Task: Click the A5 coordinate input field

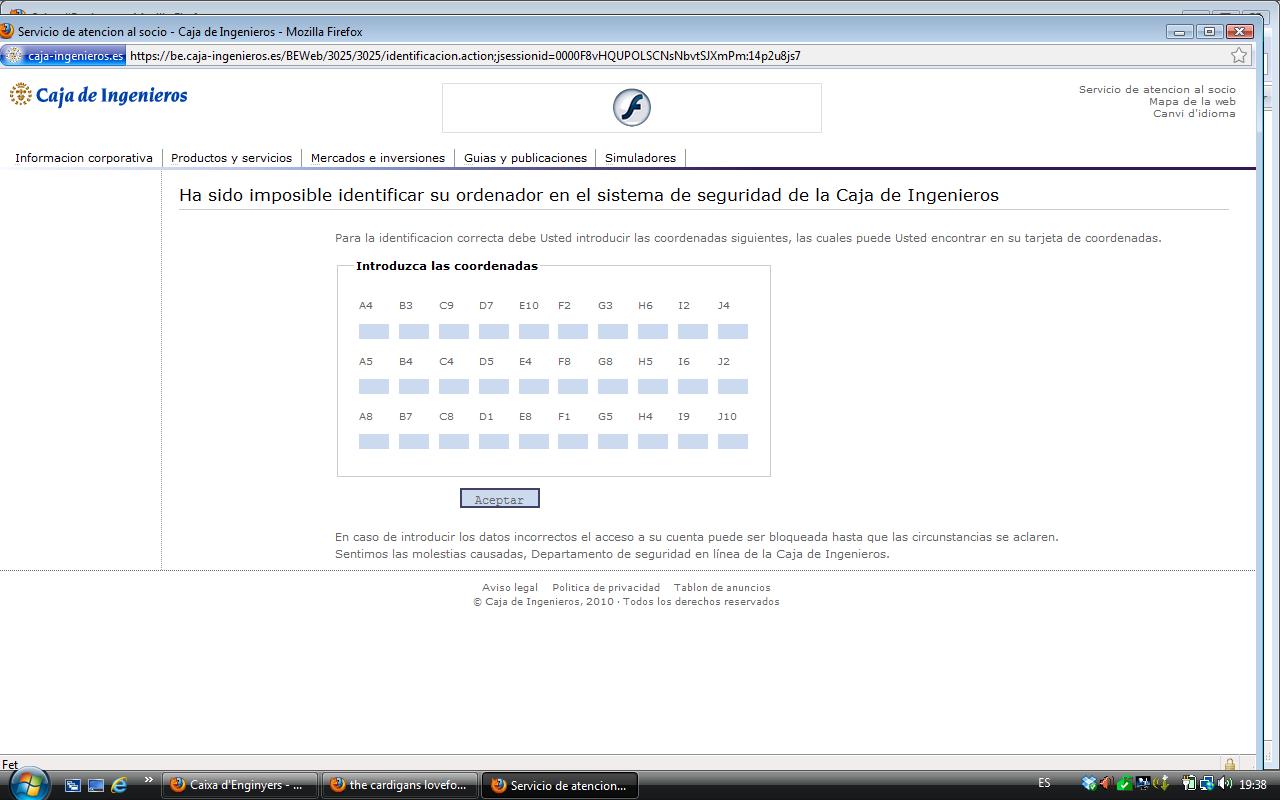Action: pyautogui.click(x=374, y=386)
